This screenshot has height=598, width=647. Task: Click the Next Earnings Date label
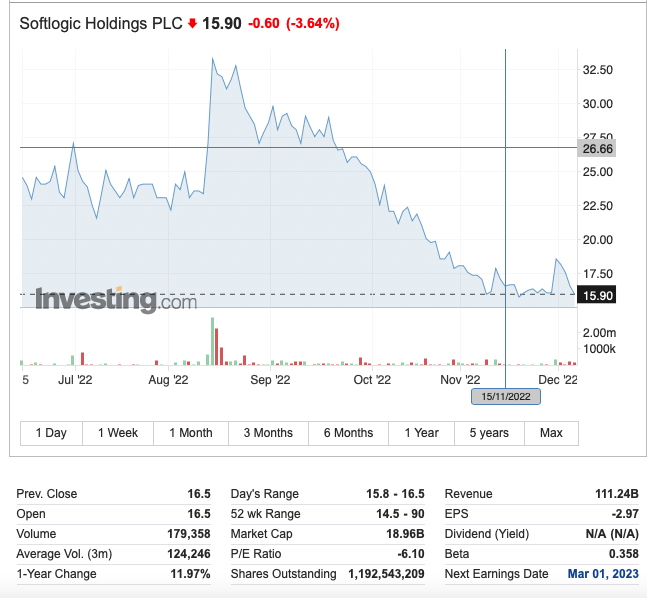coord(496,574)
